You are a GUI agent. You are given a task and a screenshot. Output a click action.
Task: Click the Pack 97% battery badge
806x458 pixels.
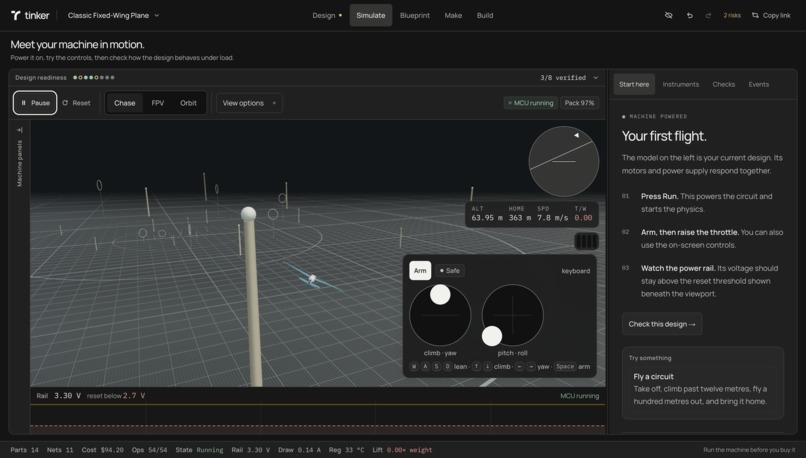click(x=579, y=103)
